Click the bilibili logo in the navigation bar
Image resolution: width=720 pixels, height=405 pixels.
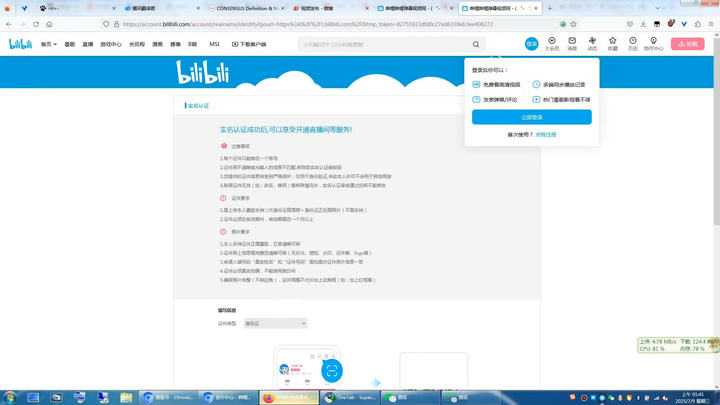pyautogui.click(x=21, y=44)
